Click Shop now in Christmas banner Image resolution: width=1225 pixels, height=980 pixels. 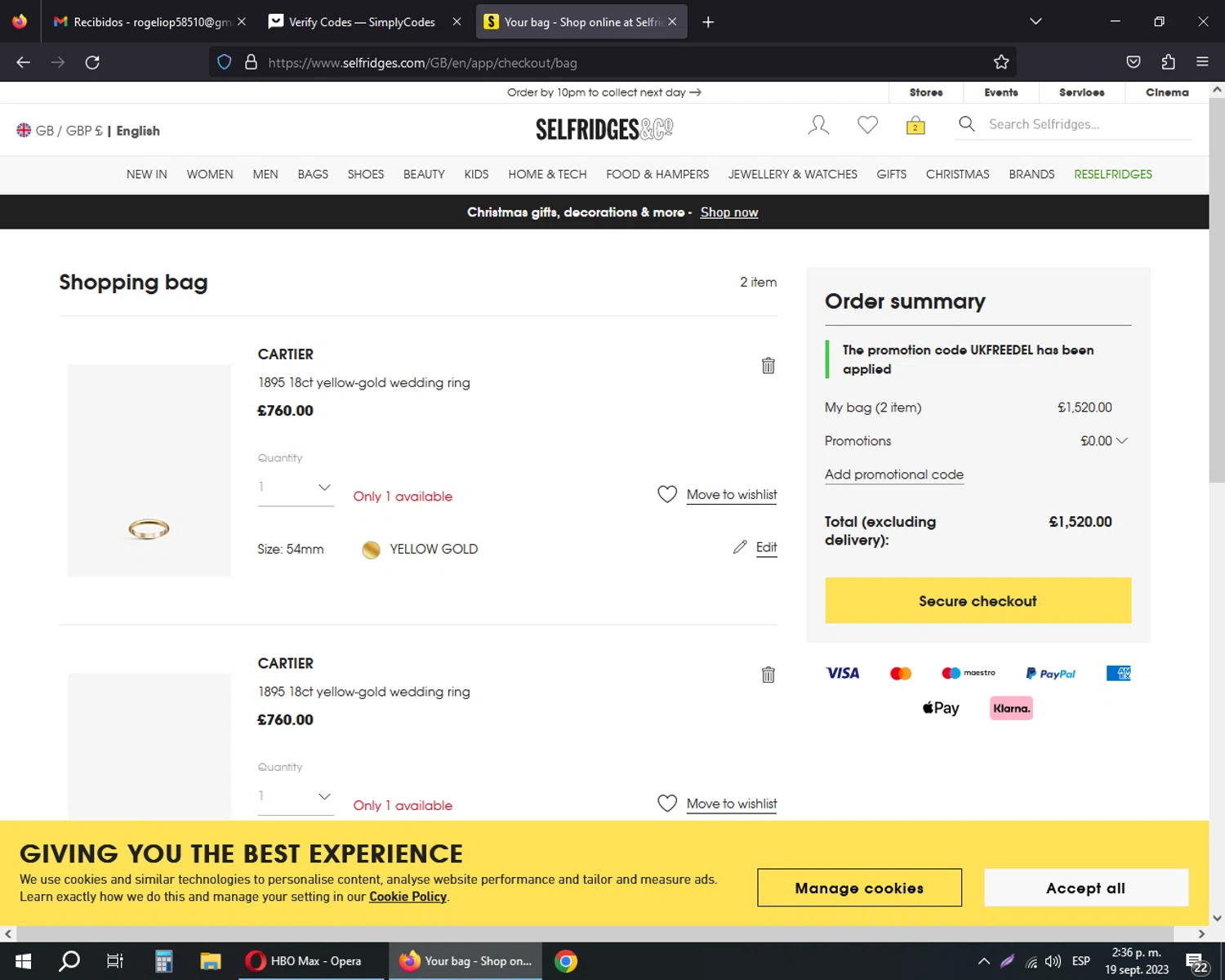tap(729, 212)
